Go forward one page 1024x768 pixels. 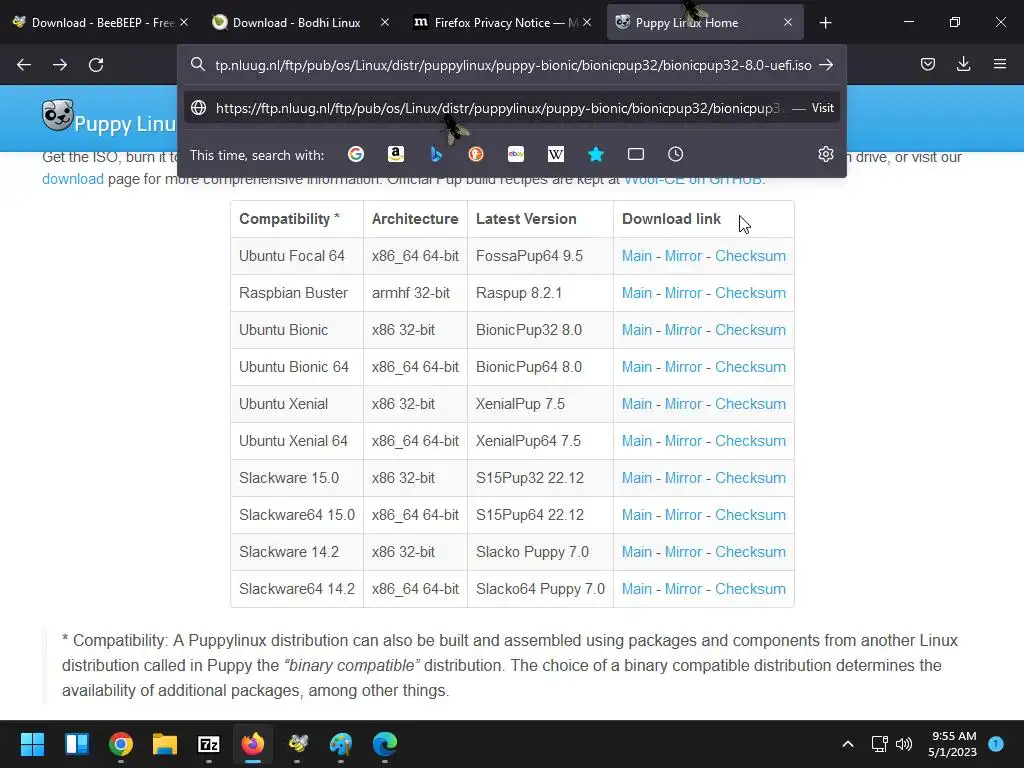click(x=60, y=65)
